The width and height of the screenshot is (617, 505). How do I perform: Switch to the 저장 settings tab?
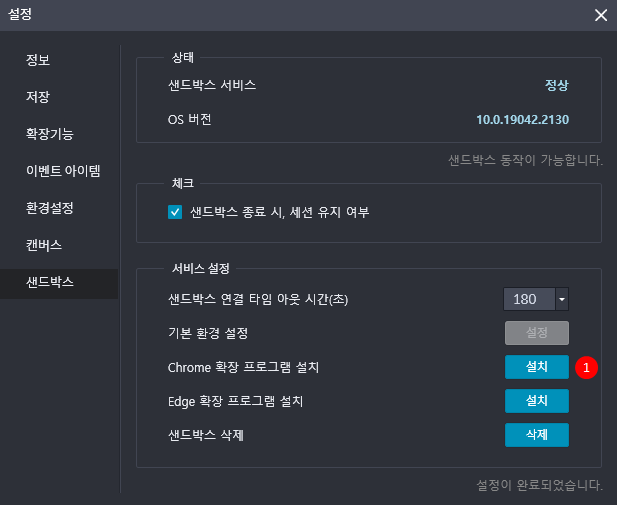pyautogui.click(x=38, y=97)
